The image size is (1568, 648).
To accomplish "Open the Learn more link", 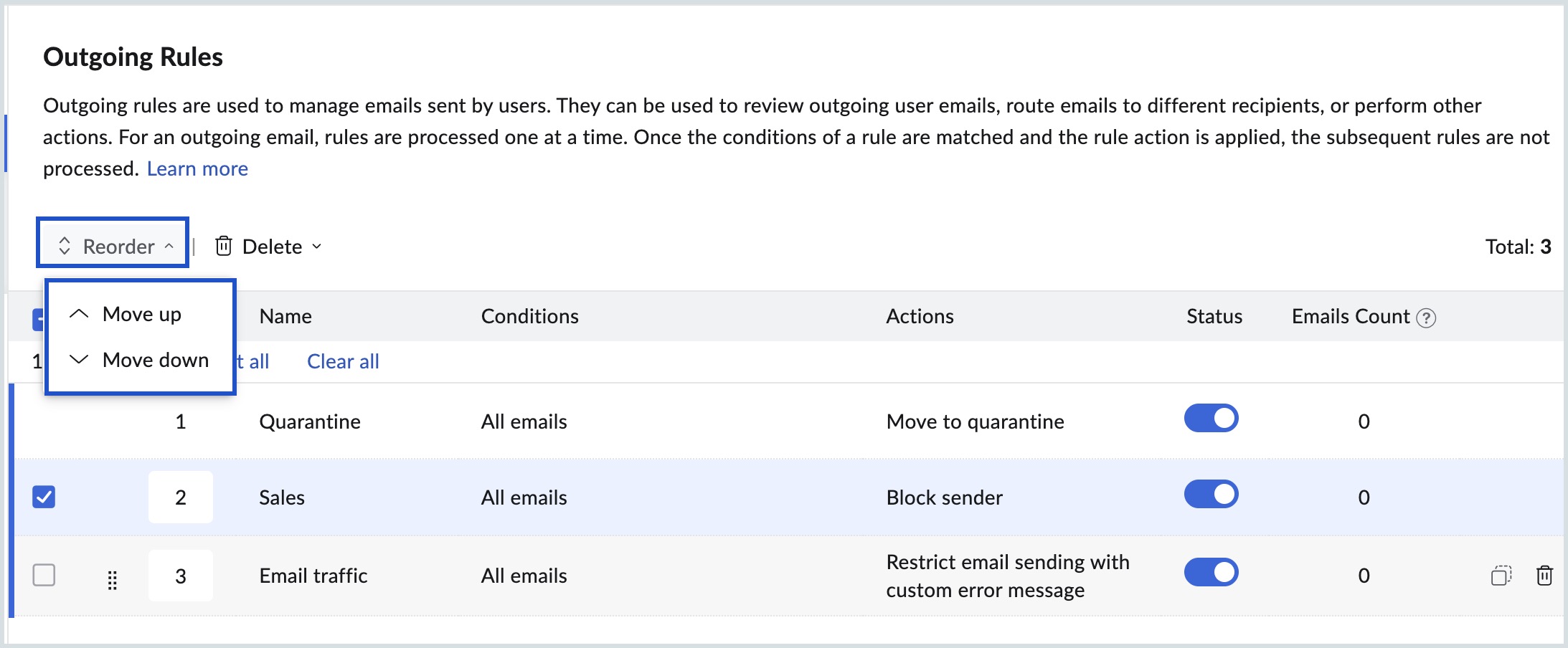I will [x=197, y=168].
